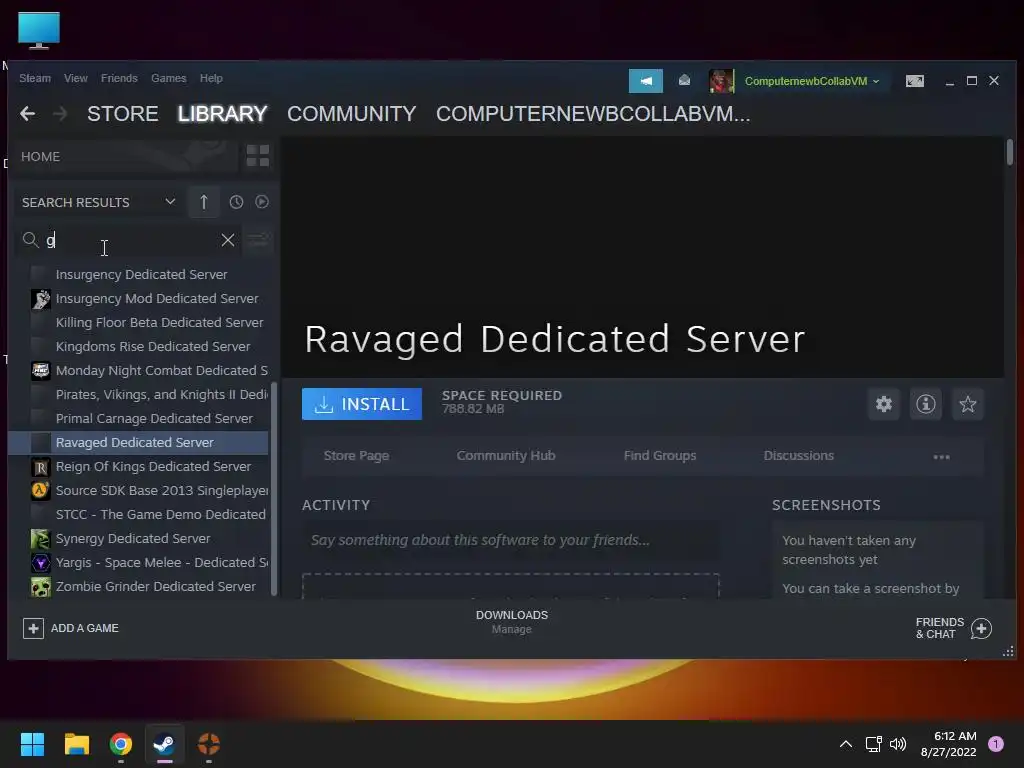Click the magnifier search icon

pos(31,240)
